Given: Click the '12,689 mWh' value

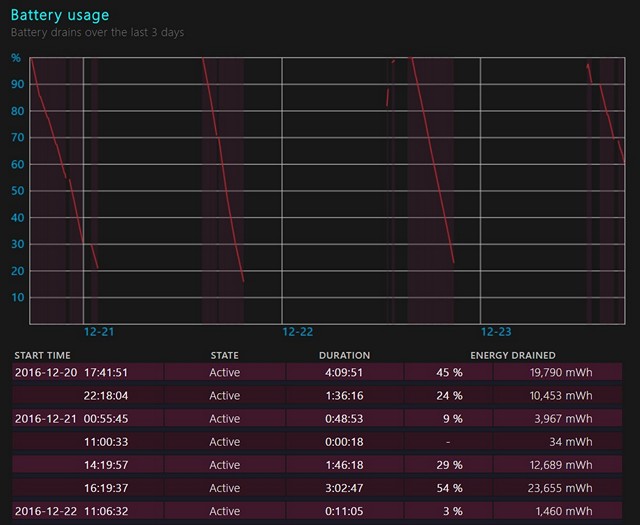Looking at the screenshot, I should click(x=561, y=465).
